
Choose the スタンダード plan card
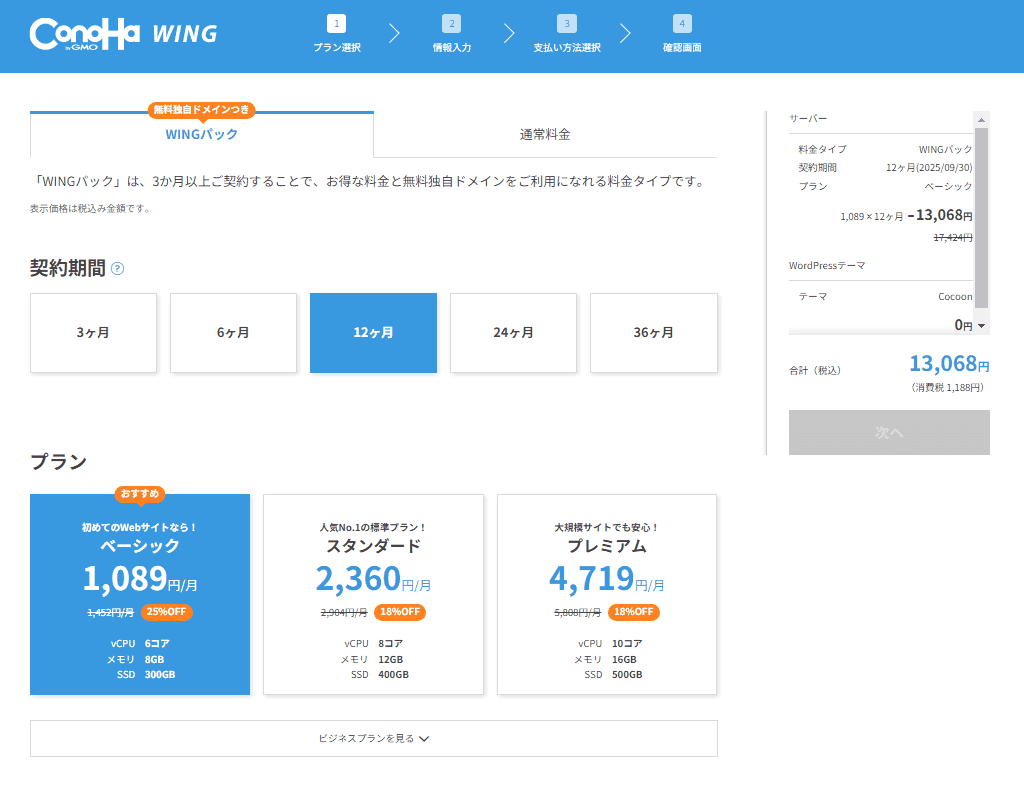pyautogui.click(x=374, y=594)
